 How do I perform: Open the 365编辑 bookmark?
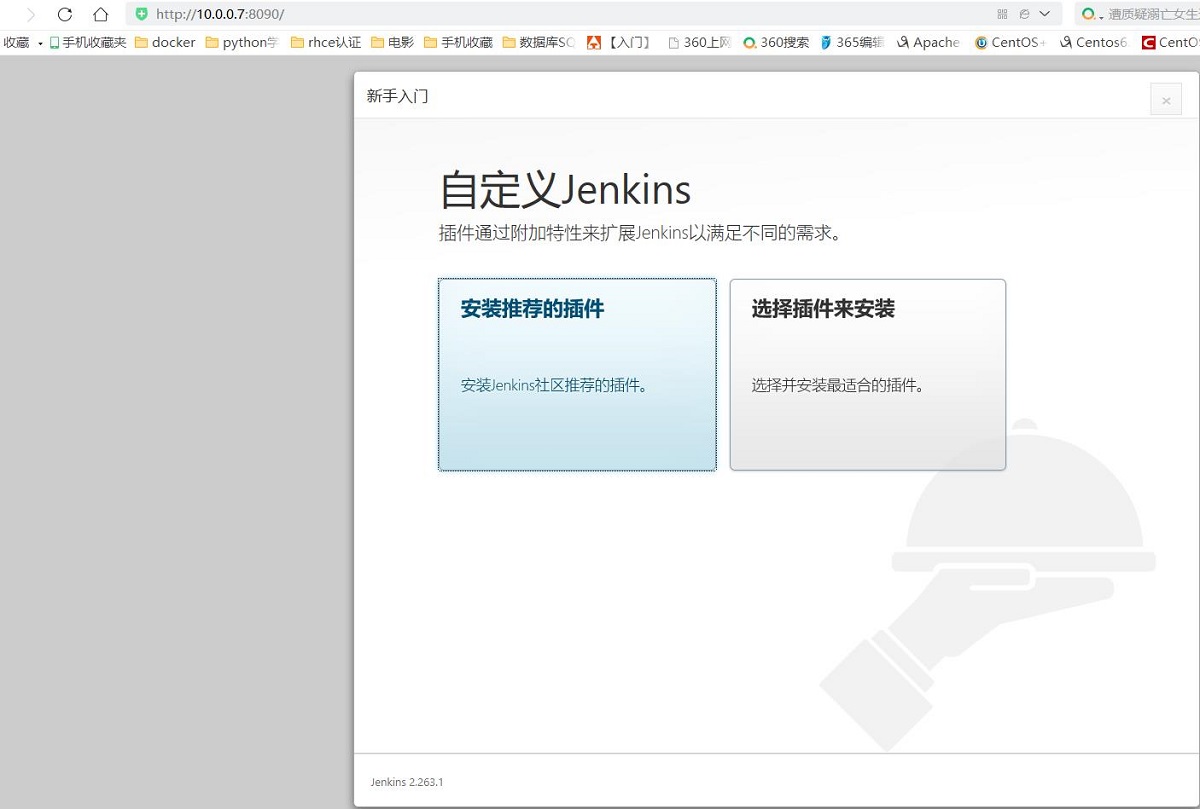[853, 43]
